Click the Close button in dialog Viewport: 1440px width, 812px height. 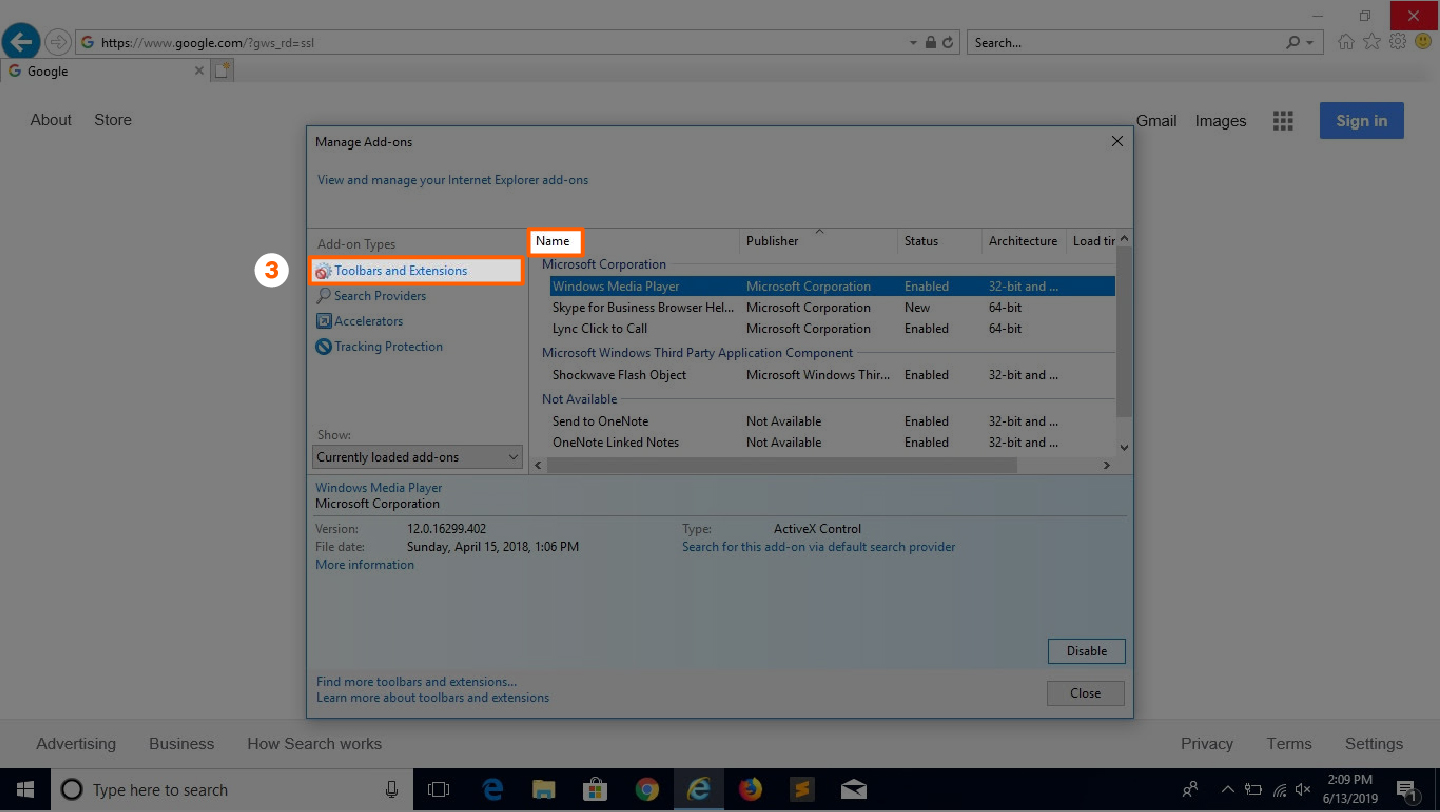[x=1085, y=693]
